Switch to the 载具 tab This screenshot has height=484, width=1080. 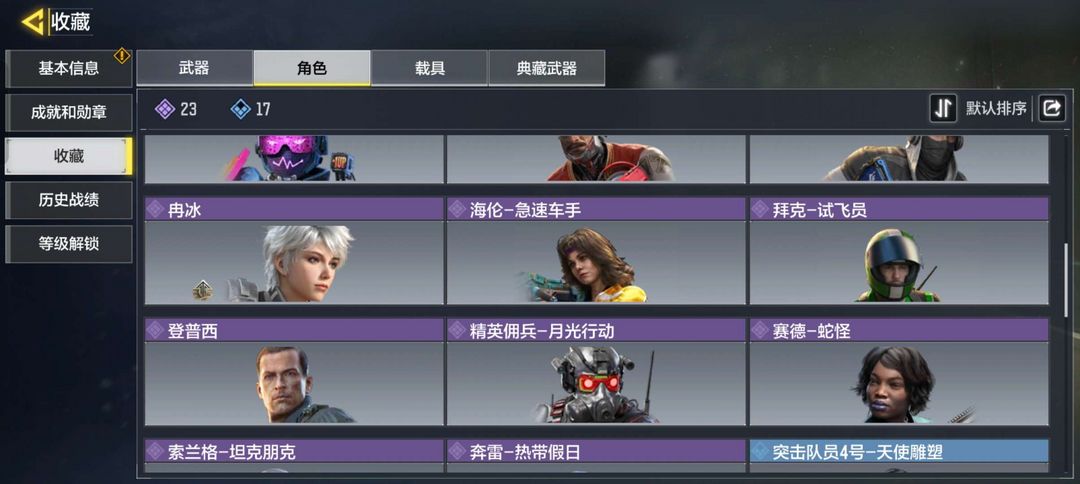[x=429, y=68]
